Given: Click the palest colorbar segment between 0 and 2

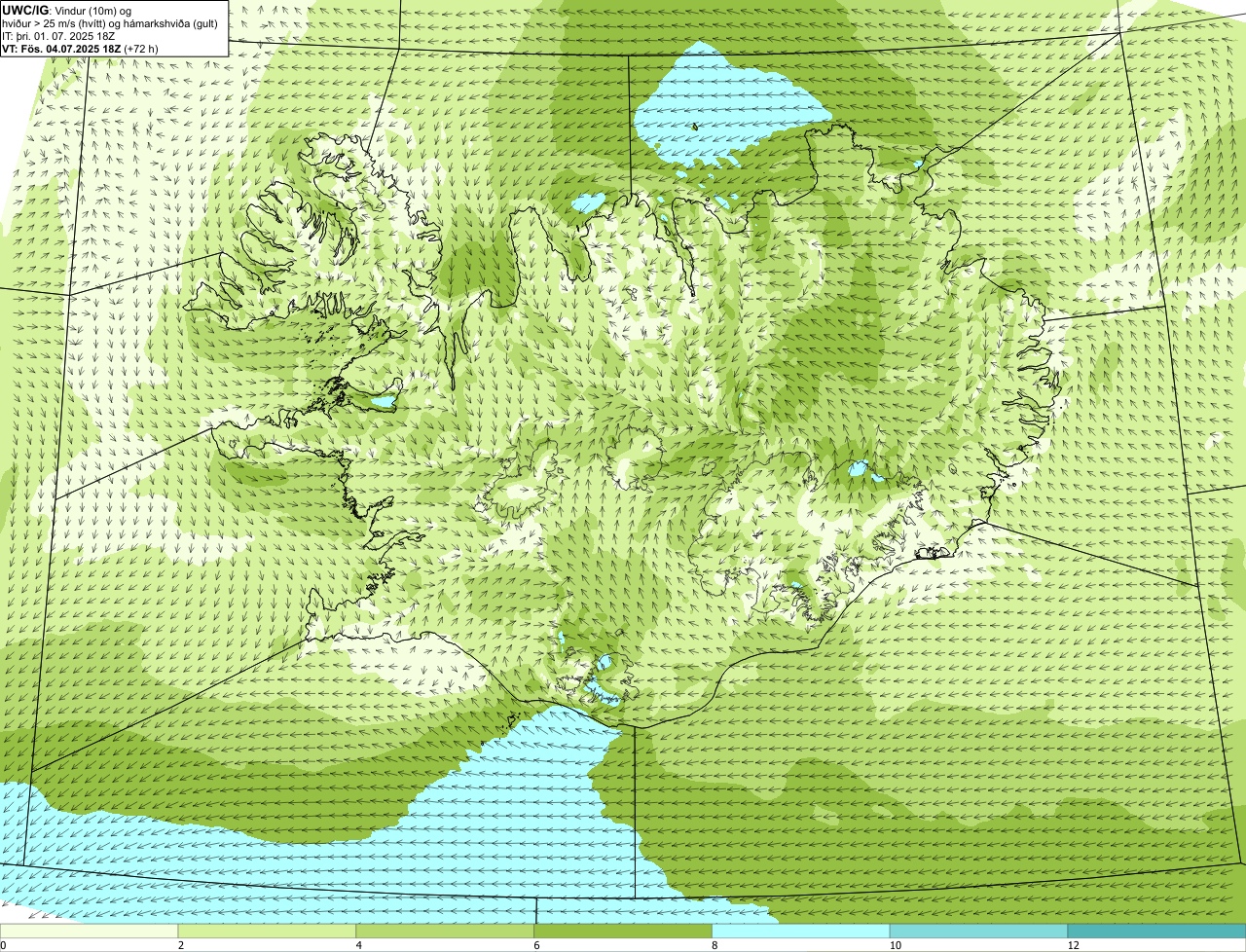Looking at the screenshot, I should (x=90, y=931).
